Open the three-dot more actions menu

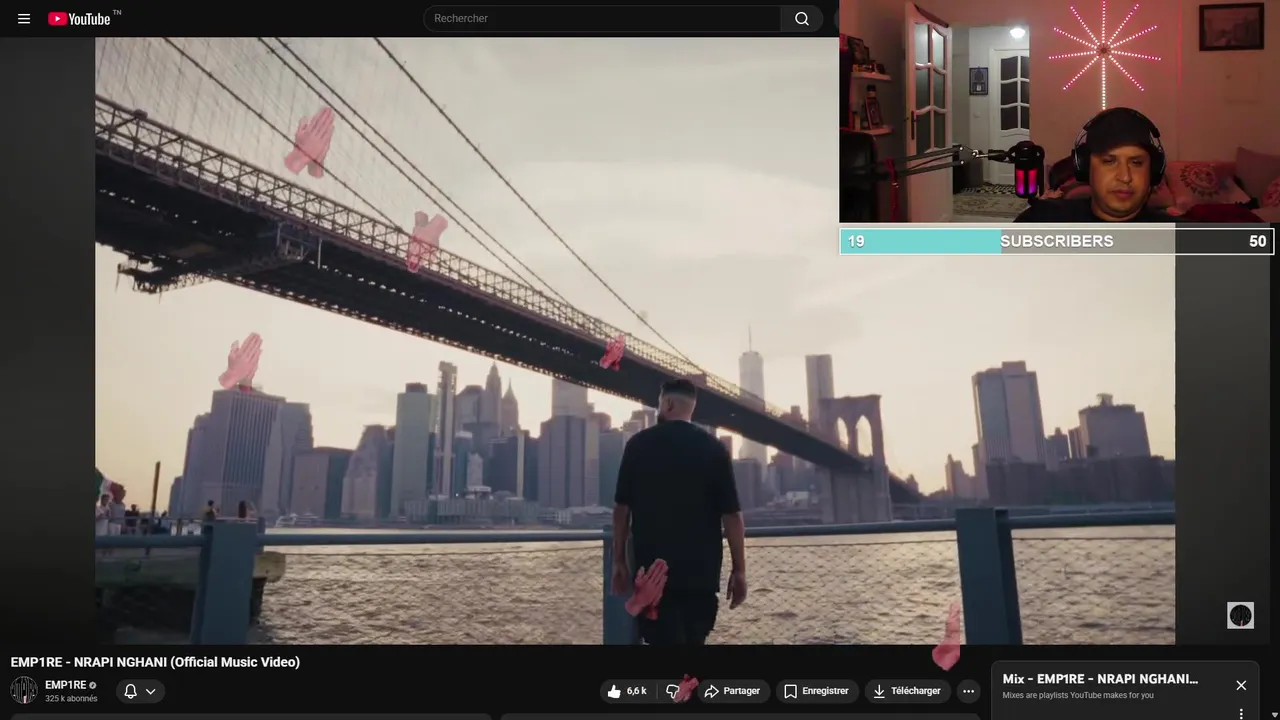pyautogui.click(x=968, y=691)
